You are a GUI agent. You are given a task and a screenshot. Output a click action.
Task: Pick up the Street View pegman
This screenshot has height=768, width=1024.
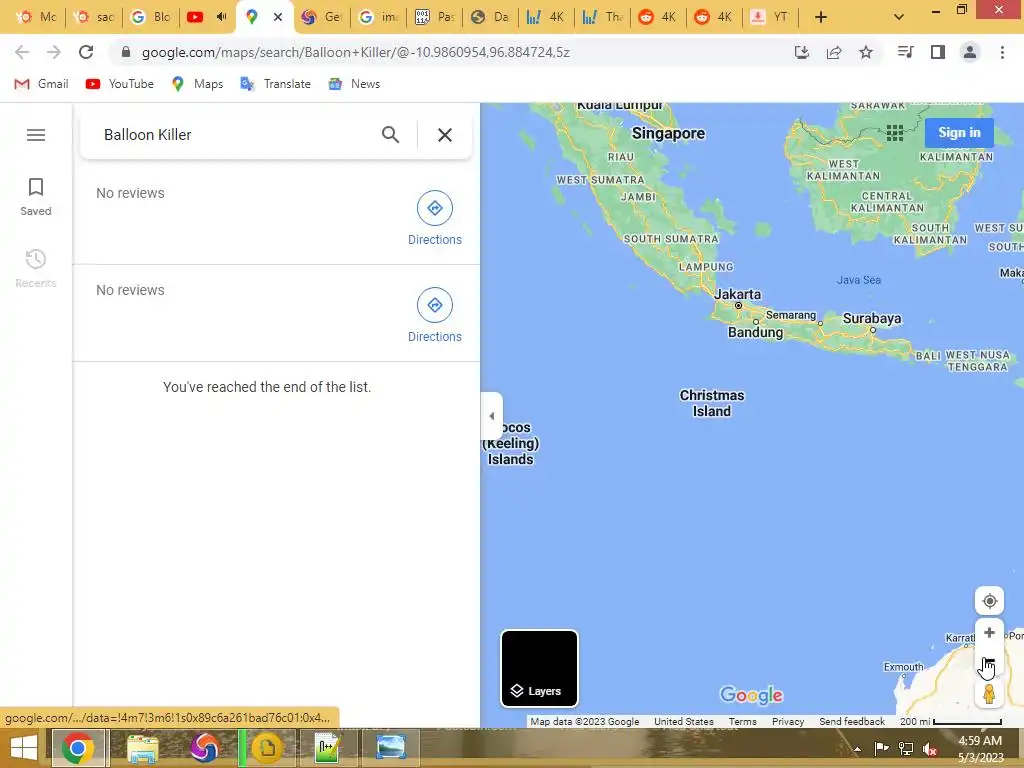click(x=989, y=693)
